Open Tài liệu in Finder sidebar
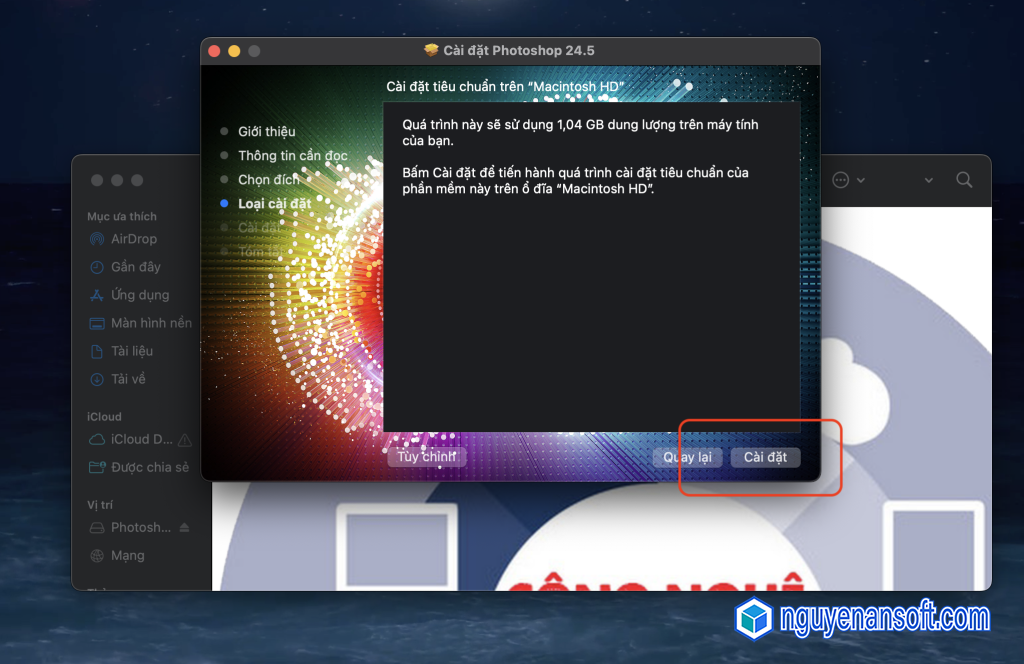 (132, 351)
